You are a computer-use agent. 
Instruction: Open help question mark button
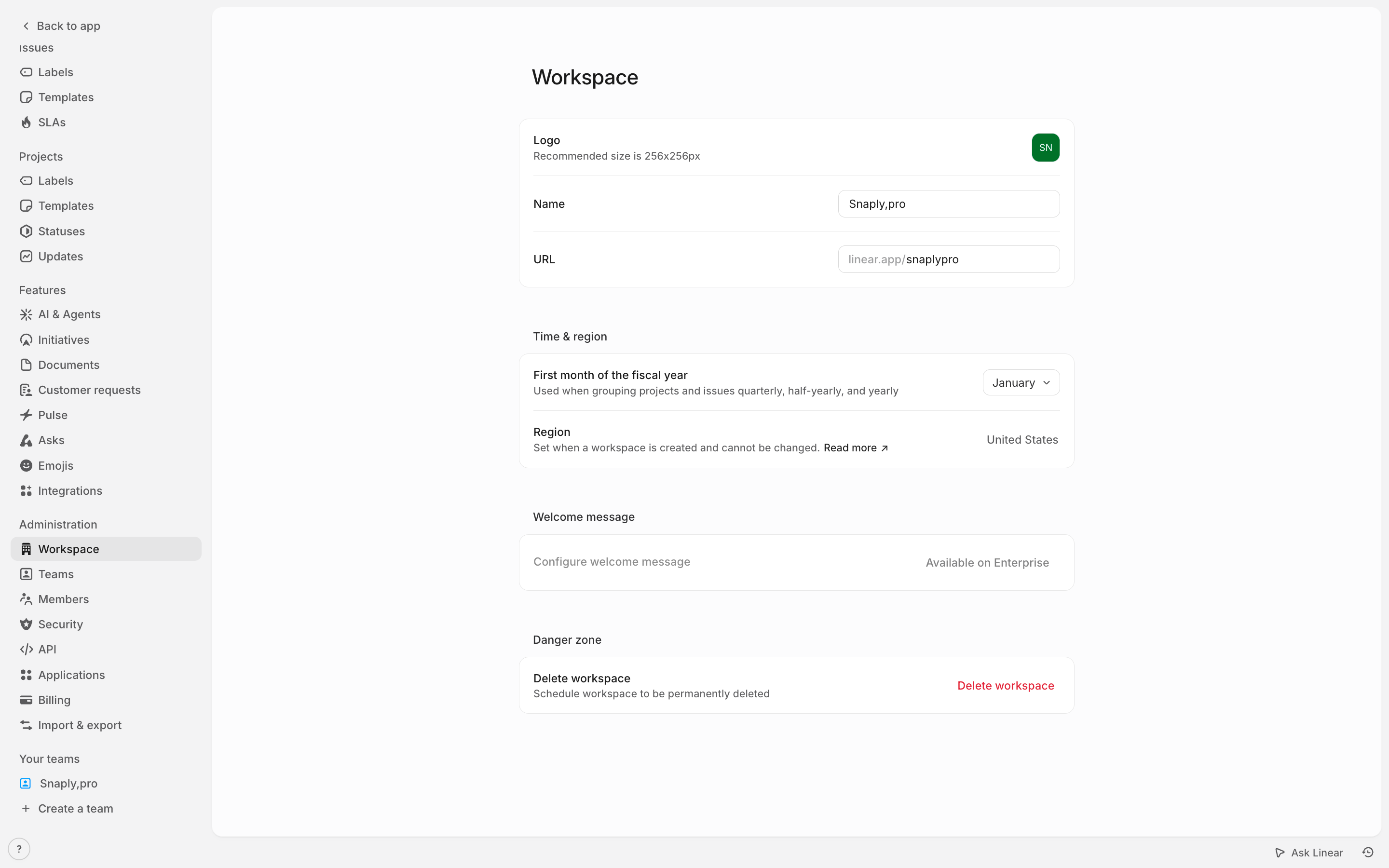click(19, 849)
